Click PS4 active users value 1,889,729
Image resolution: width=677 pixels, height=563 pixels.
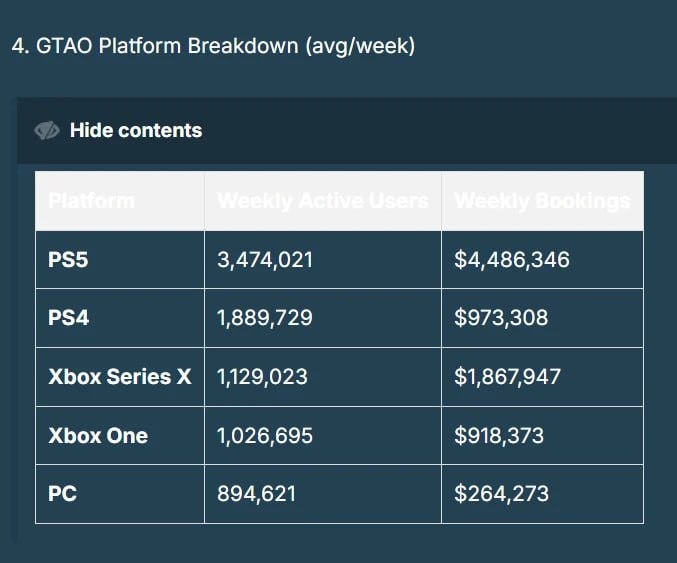tap(265, 318)
